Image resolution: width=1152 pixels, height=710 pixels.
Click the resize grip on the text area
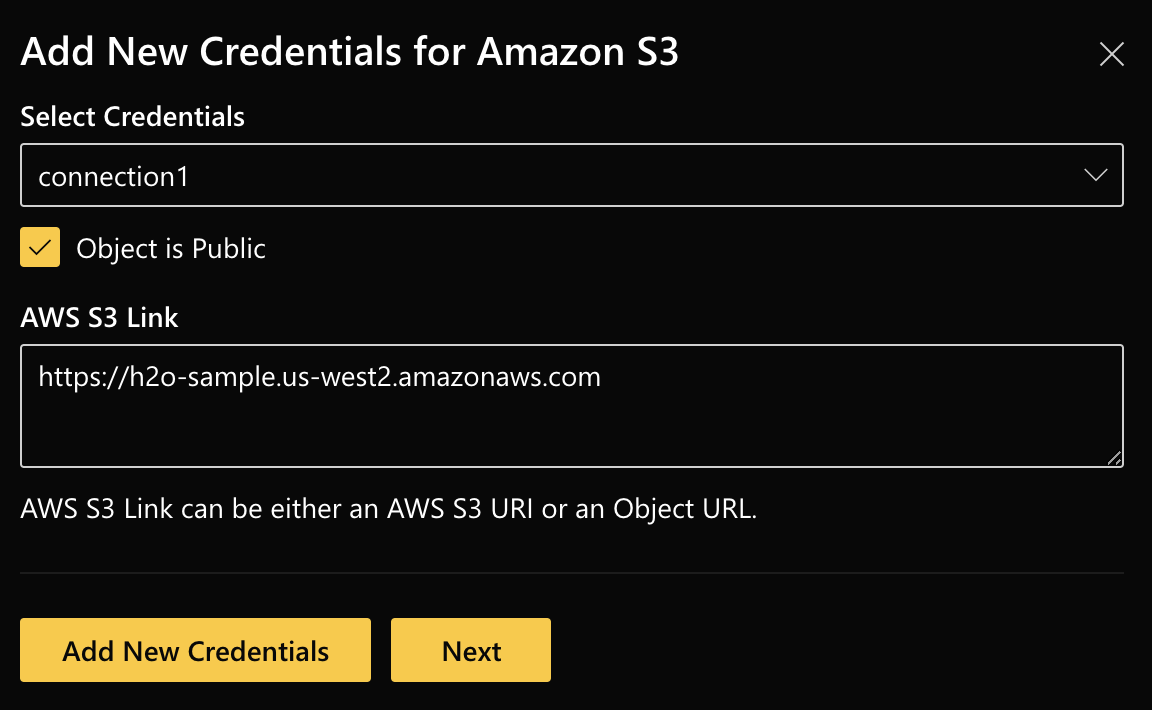coord(1115,459)
